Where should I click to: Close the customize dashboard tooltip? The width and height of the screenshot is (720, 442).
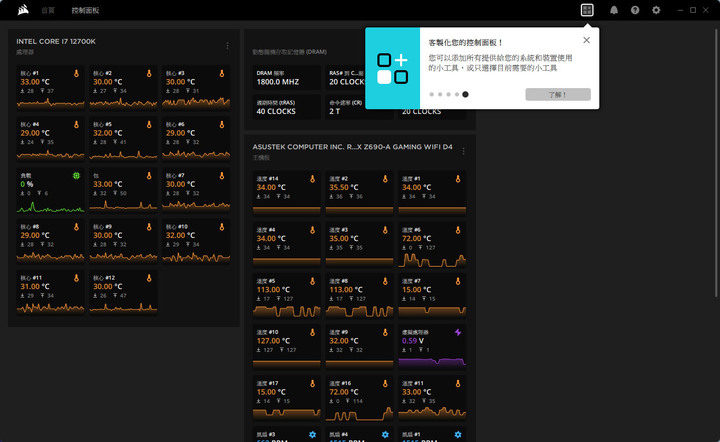click(x=586, y=40)
